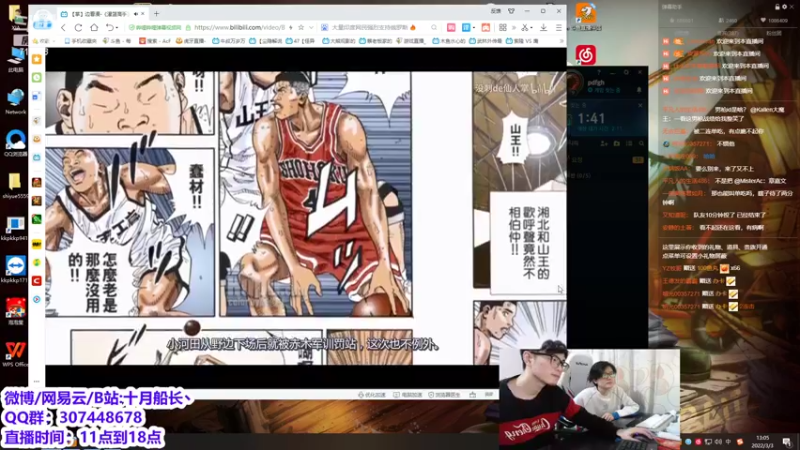This screenshot has height=450, width=800.
Task: Click the add friend icon in dark client
Action: (604, 144)
